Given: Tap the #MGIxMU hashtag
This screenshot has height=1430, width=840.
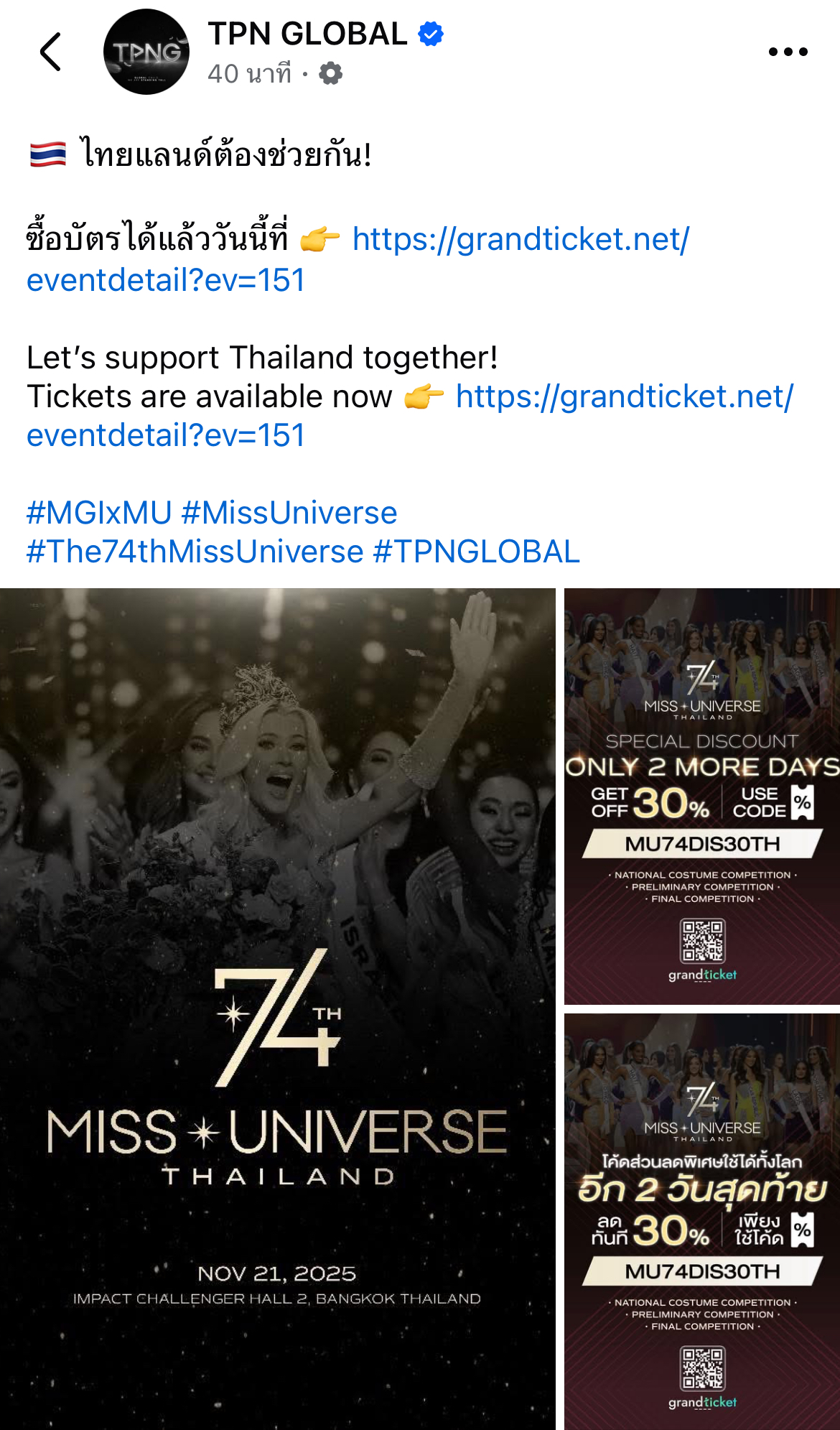Looking at the screenshot, I should (x=99, y=513).
